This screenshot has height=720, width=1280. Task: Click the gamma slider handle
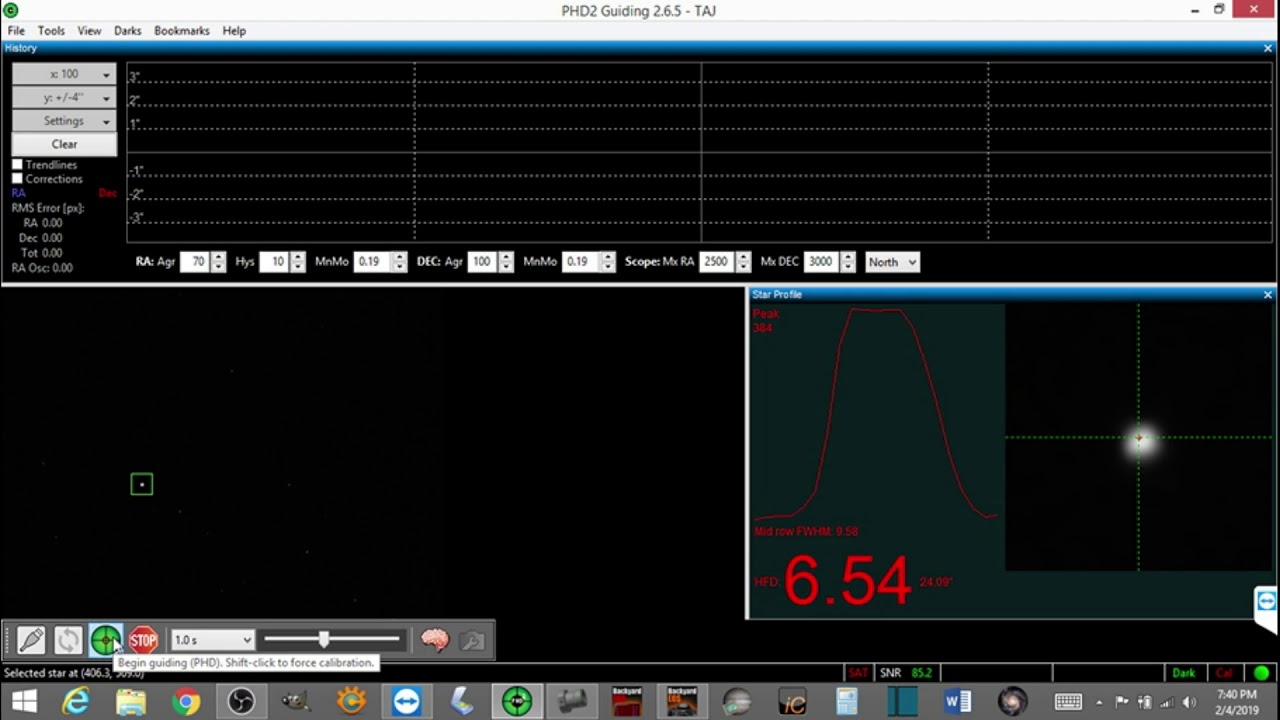(324, 639)
